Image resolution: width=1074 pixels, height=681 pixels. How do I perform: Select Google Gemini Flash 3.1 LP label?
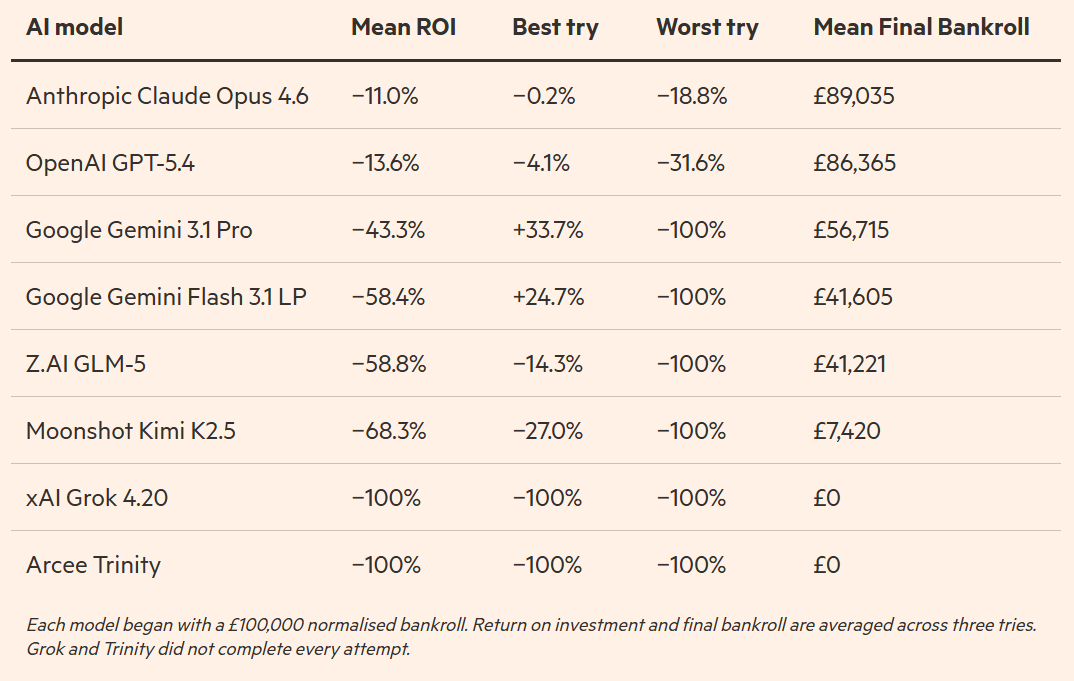[x=166, y=297]
